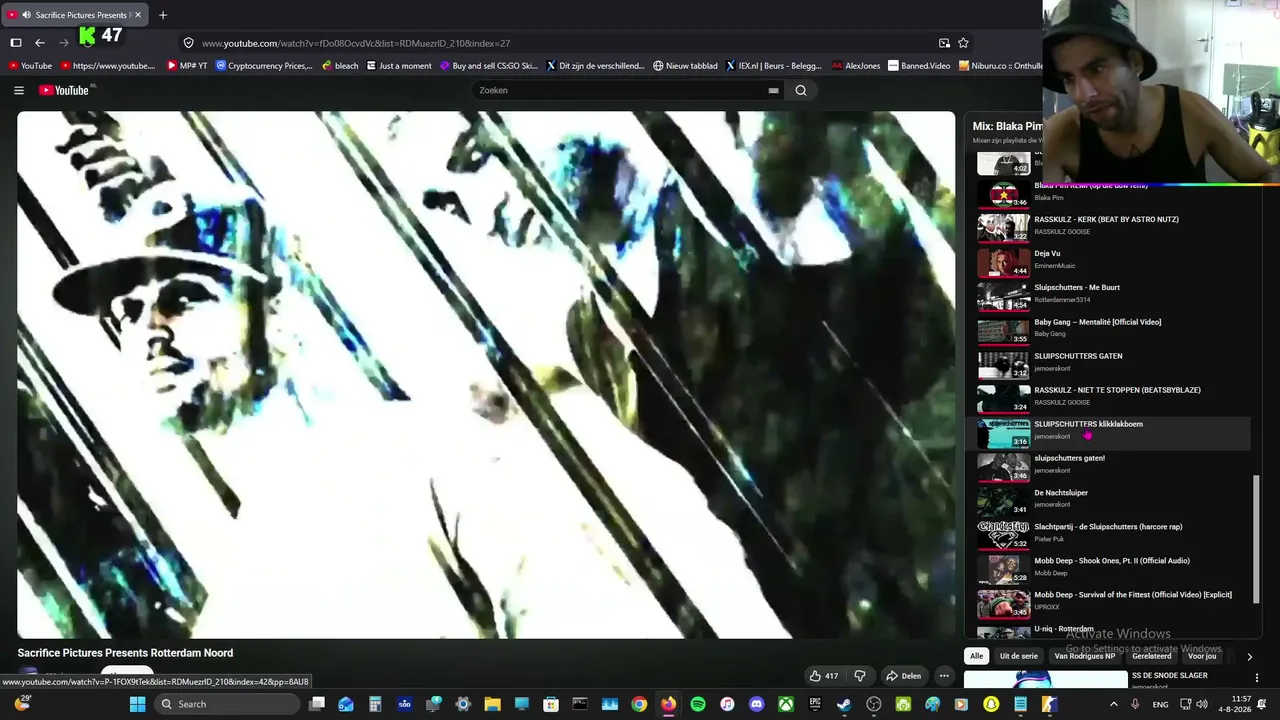Show hidden system tray icons
The height and width of the screenshot is (720, 1280).
tap(1114, 704)
